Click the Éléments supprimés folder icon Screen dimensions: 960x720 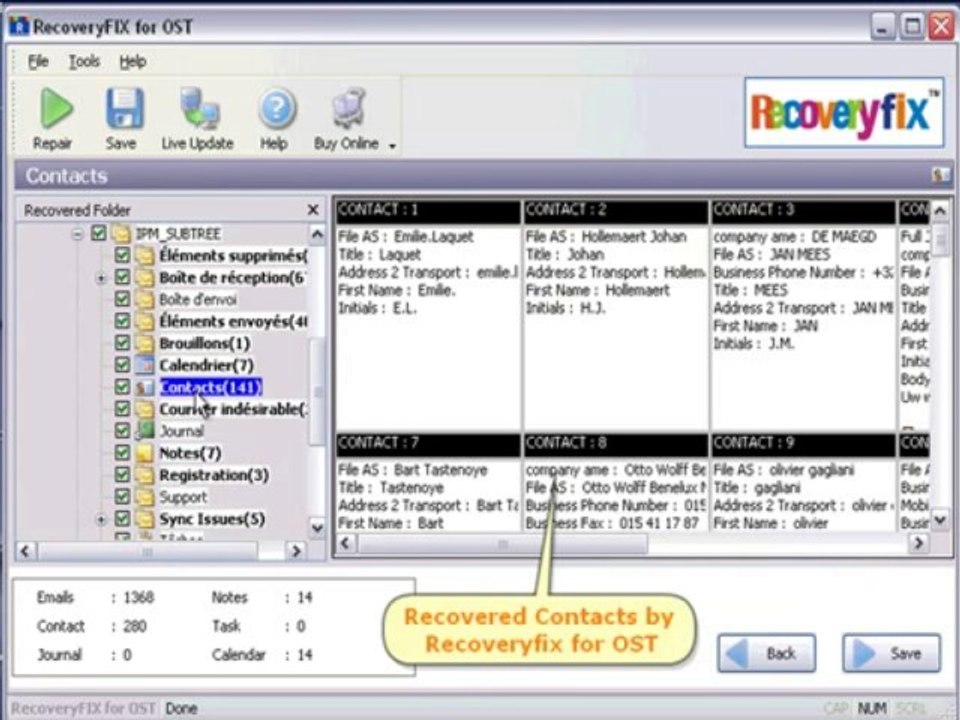coord(144,256)
